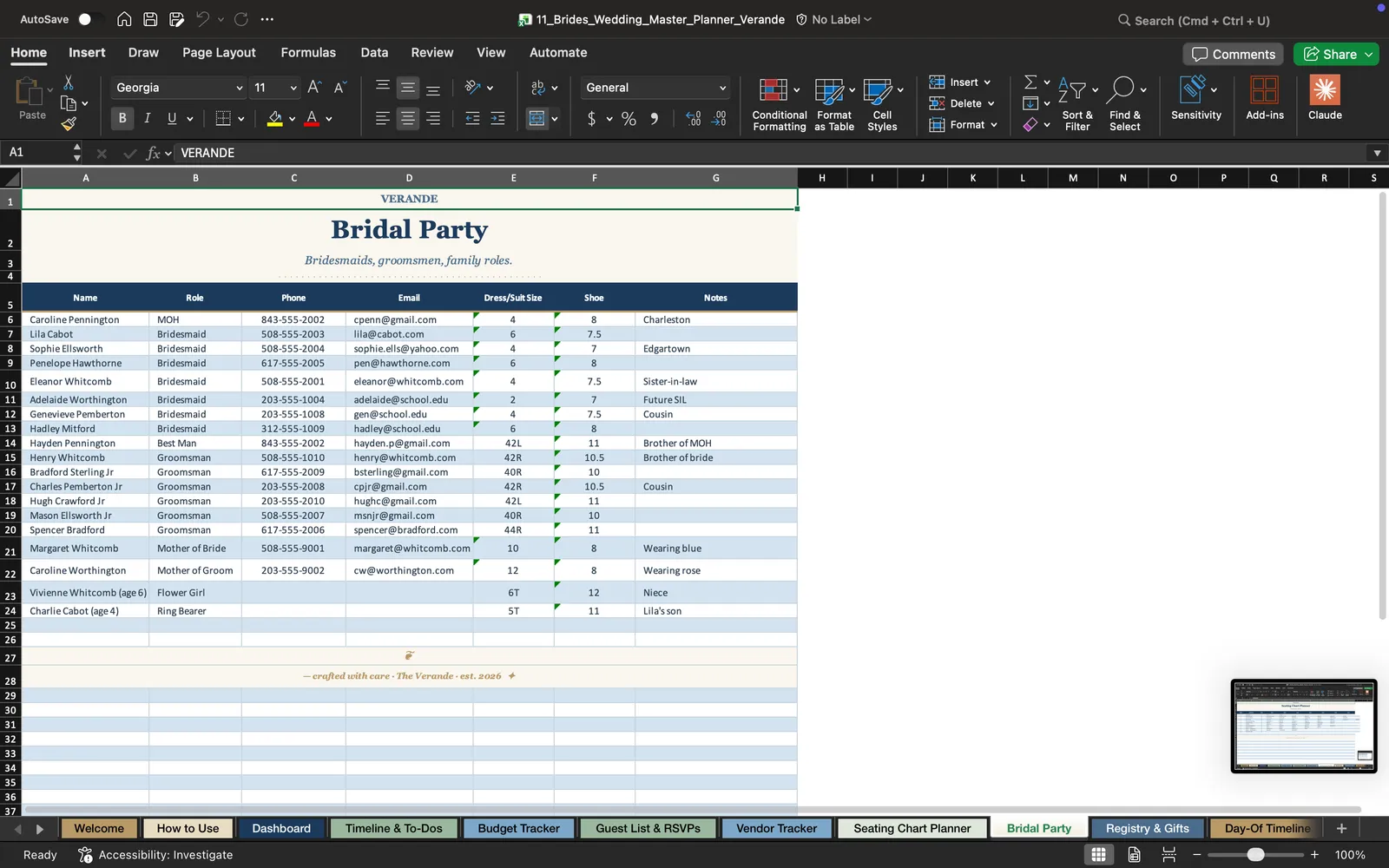The width and height of the screenshot is (1389, 868).
Task: Click the Increase Decimal icon
Action: pos(693,118)
